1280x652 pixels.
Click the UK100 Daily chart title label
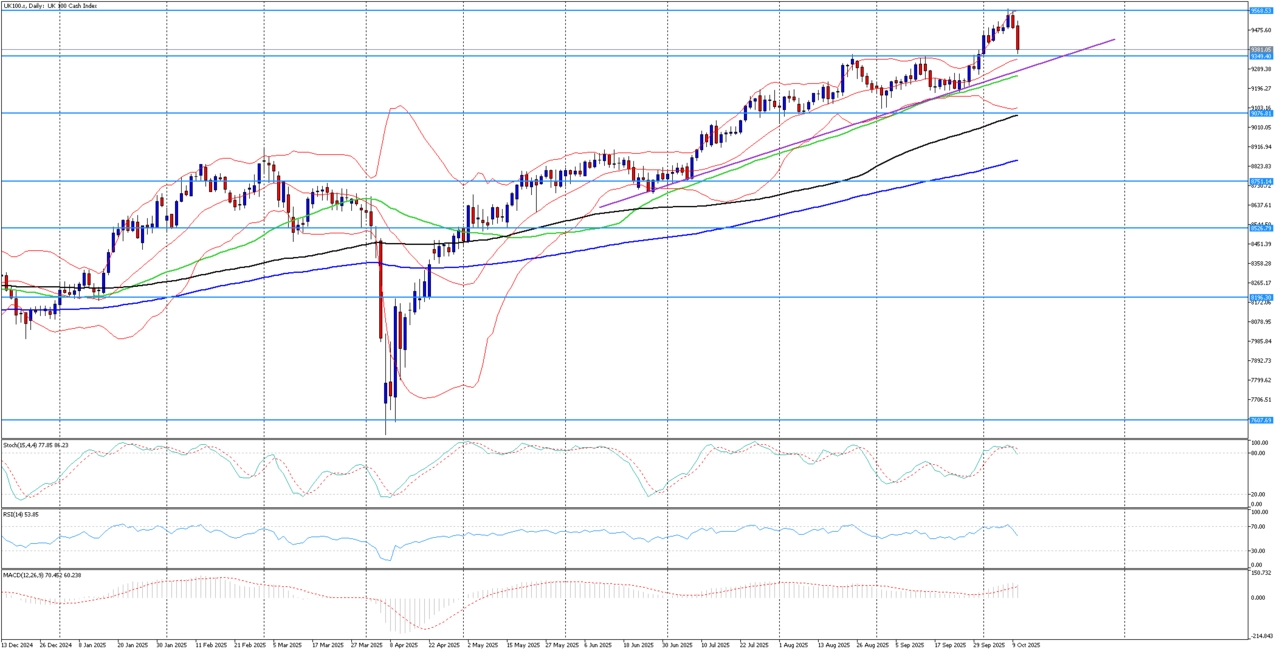pos(48,5)
